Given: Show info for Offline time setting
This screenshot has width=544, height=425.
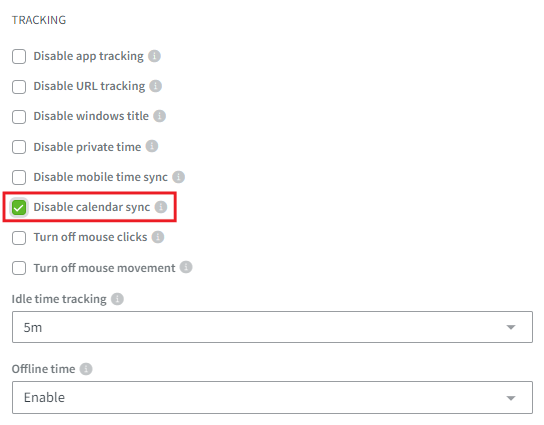Looking at the screenshot, I should 86,369.
